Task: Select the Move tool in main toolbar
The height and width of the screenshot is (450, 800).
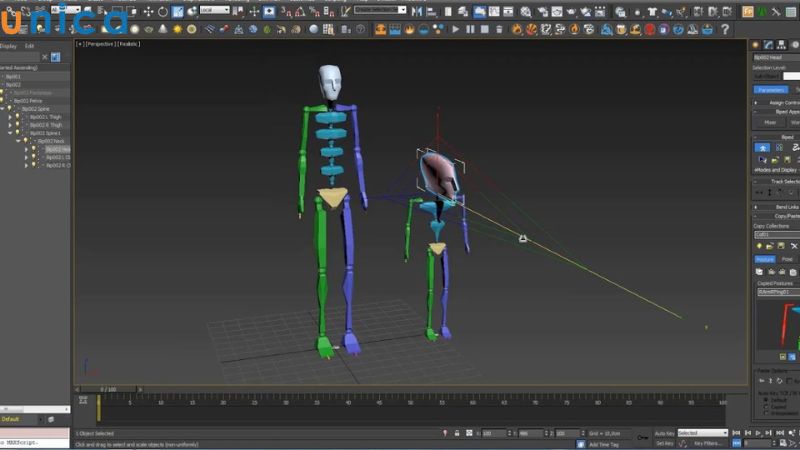Action: (x=148, y=11)
